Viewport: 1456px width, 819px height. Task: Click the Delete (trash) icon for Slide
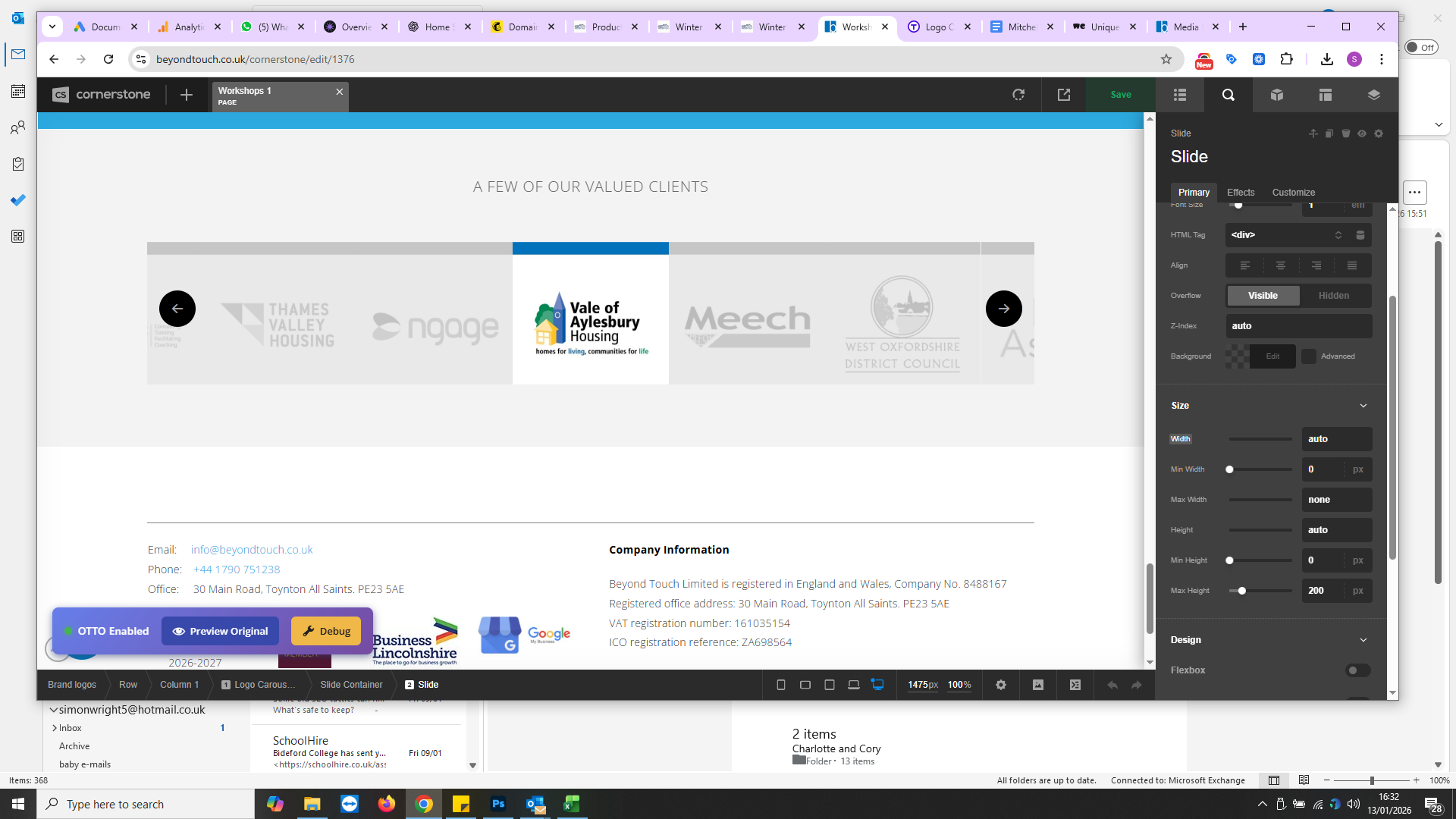pos(1346,133)
